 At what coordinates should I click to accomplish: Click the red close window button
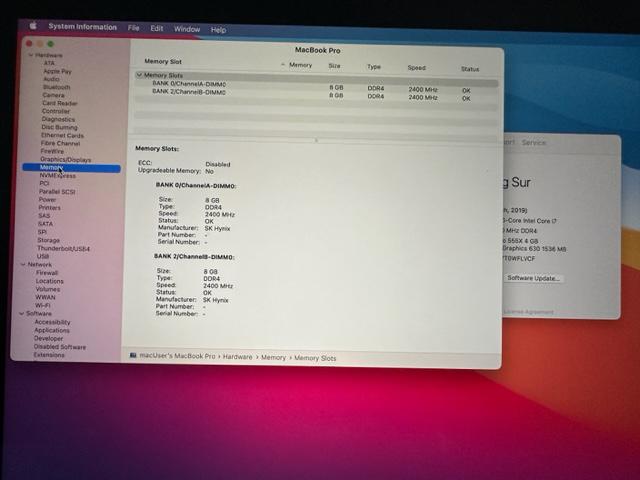[x=28, y=44]
